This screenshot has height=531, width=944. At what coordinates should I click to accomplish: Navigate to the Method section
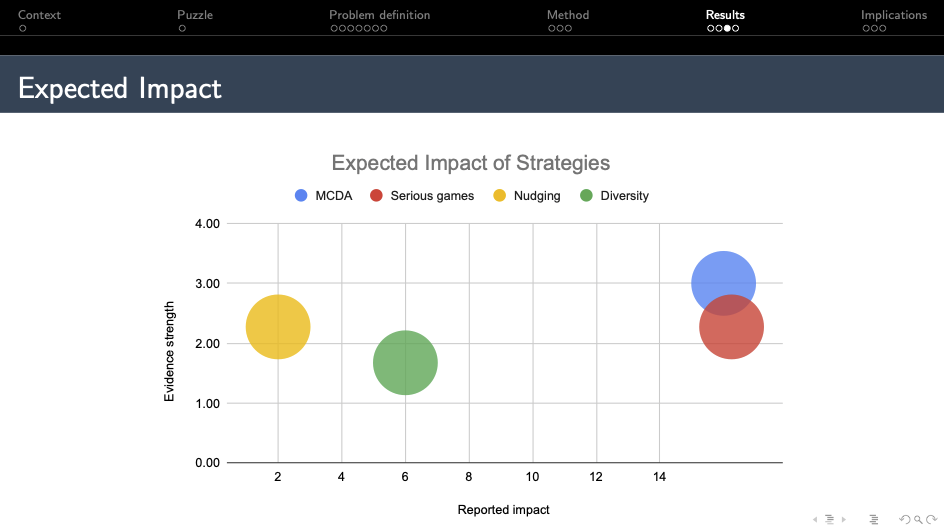coord(568,14)
